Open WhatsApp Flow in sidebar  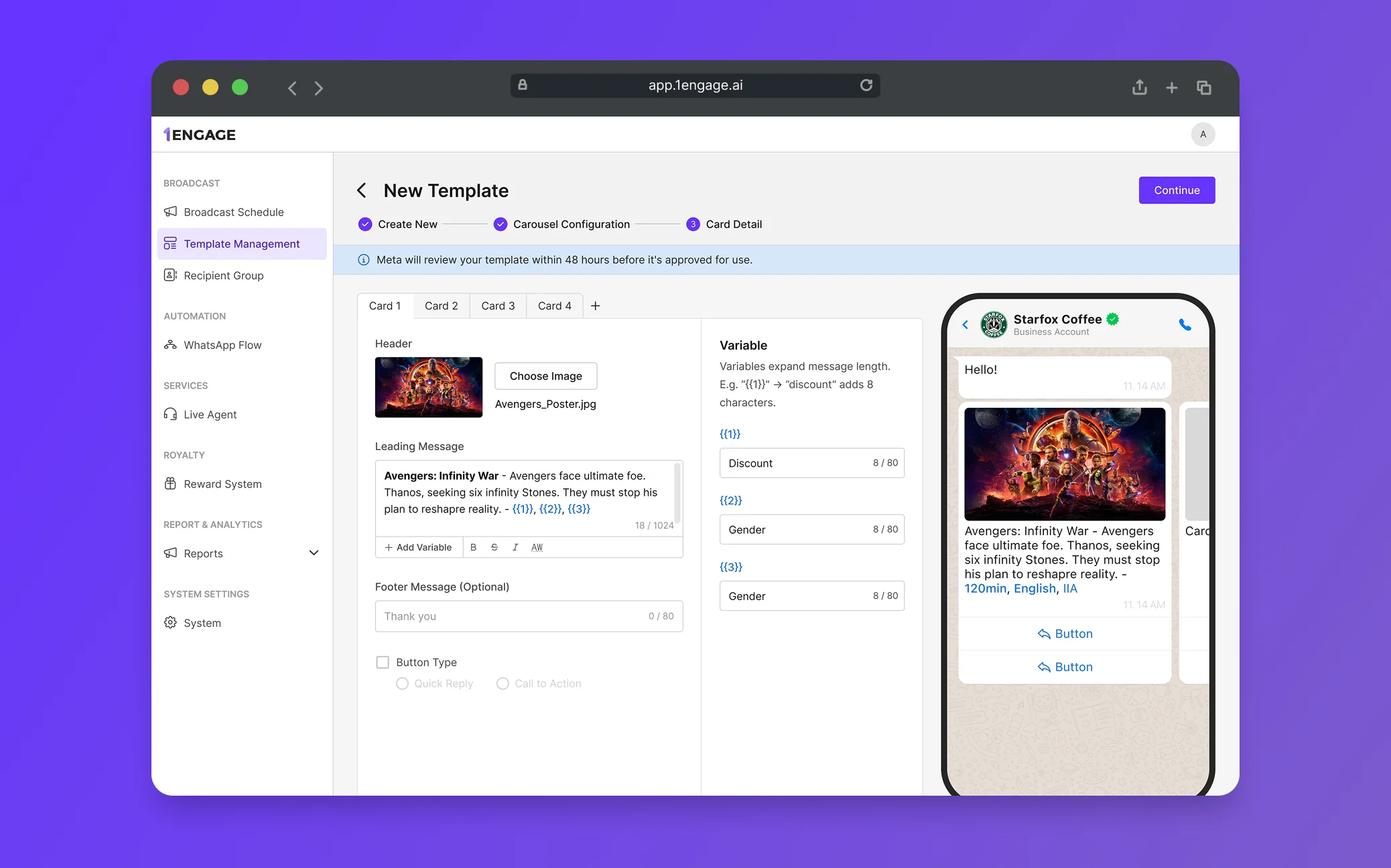click(x=242, y=345)
